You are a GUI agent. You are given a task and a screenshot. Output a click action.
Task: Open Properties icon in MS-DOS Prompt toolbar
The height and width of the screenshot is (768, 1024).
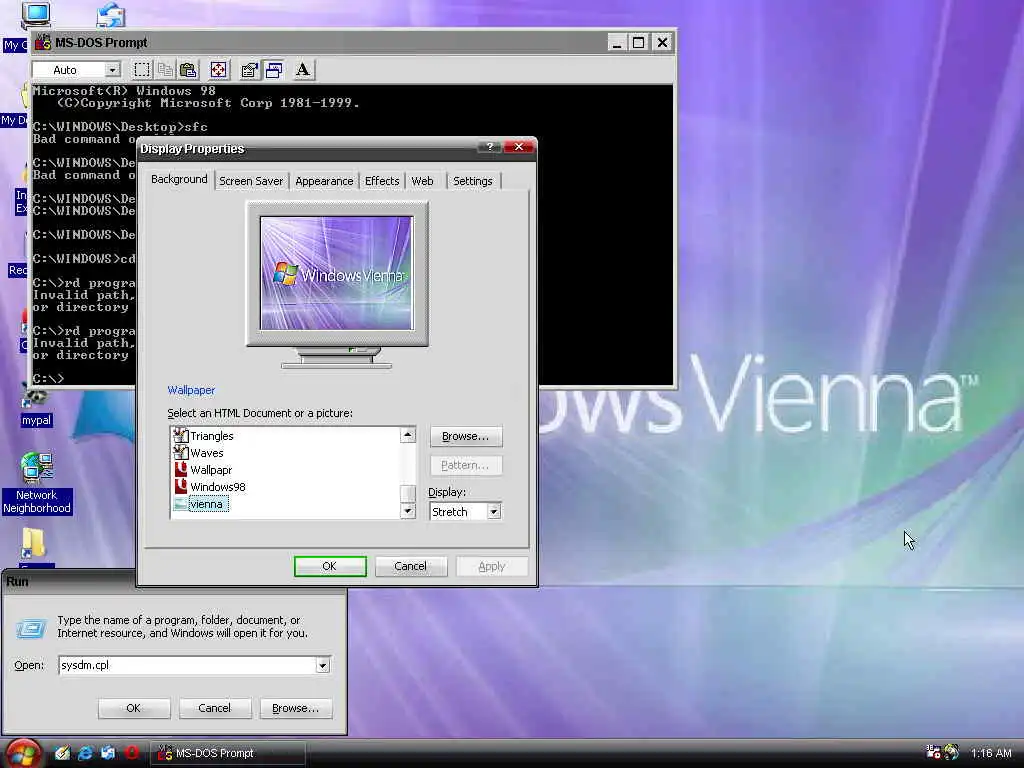(x=249, y=70)
